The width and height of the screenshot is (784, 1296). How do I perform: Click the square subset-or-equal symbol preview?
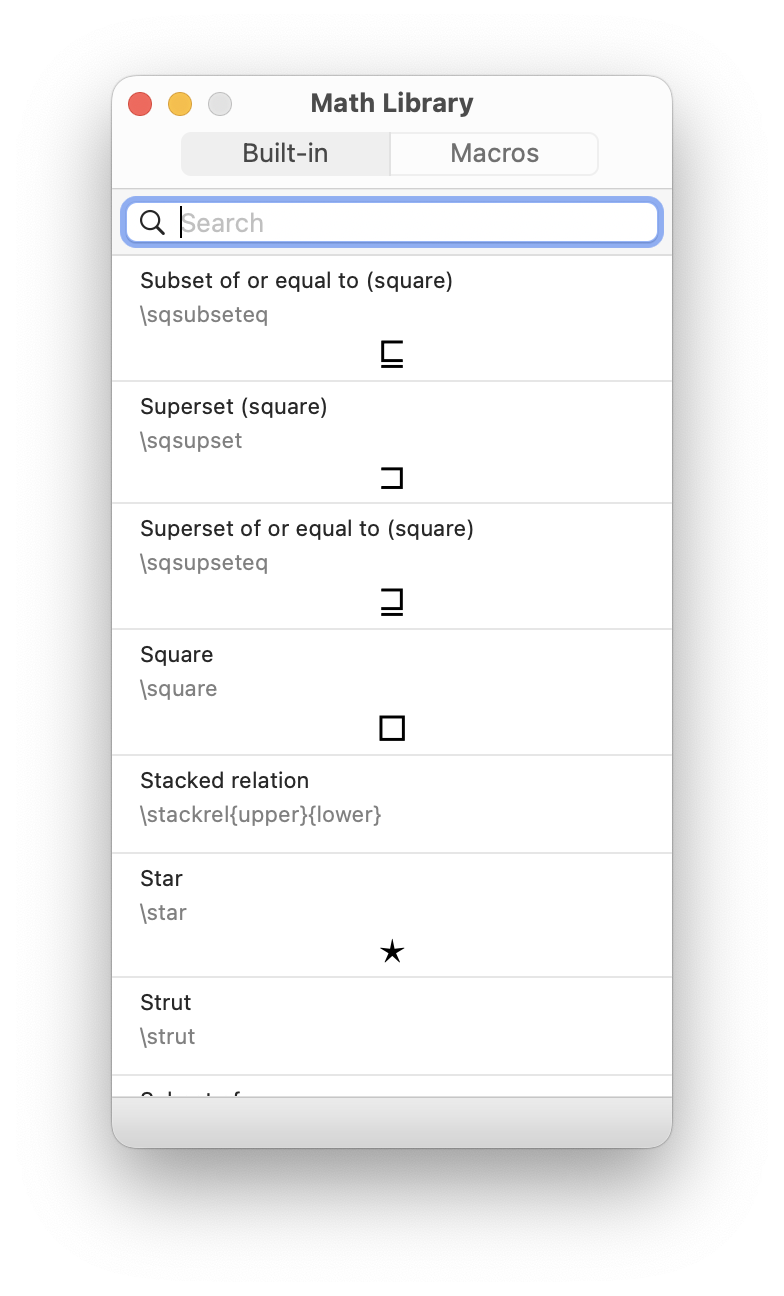tap(392, 355)
